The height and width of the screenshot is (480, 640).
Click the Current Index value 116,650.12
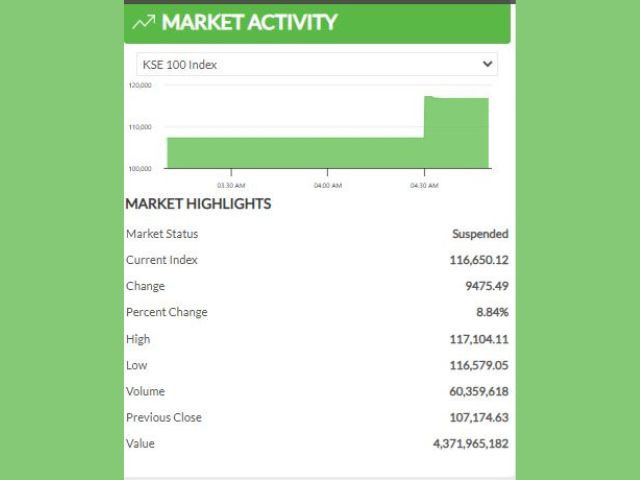tap(479, 260)
